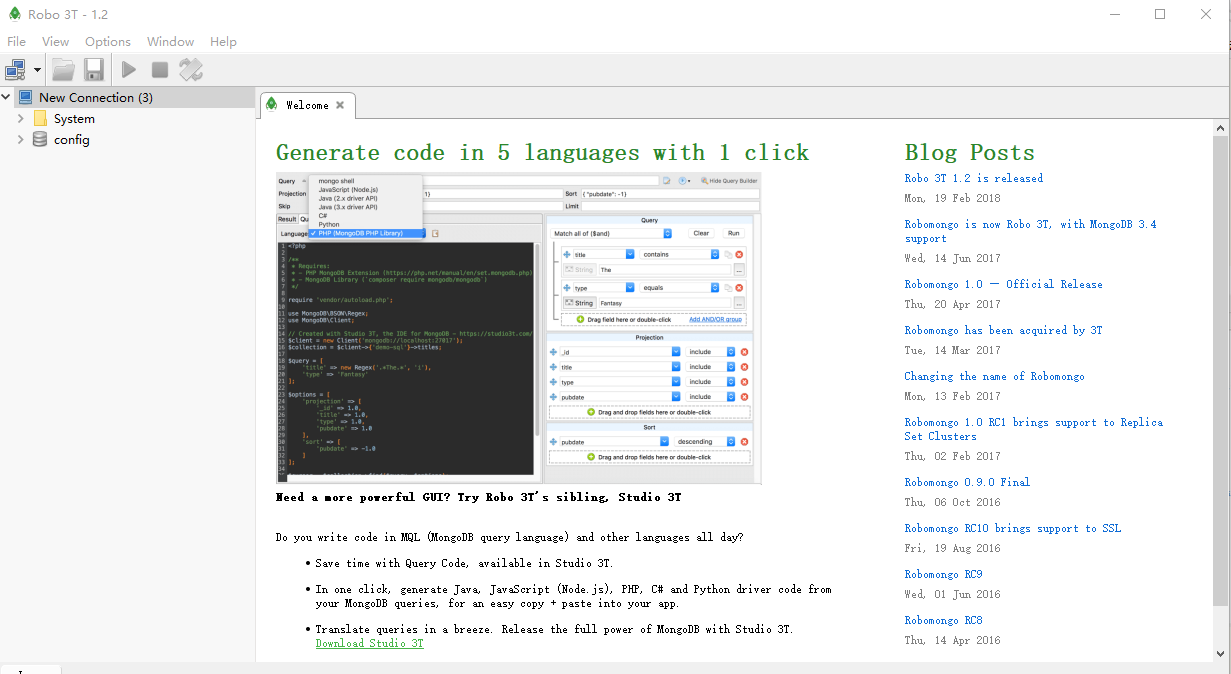The width and height of the screenshot is (1231, 674).
Task: Open the Options menu
Action: (108, 42)
